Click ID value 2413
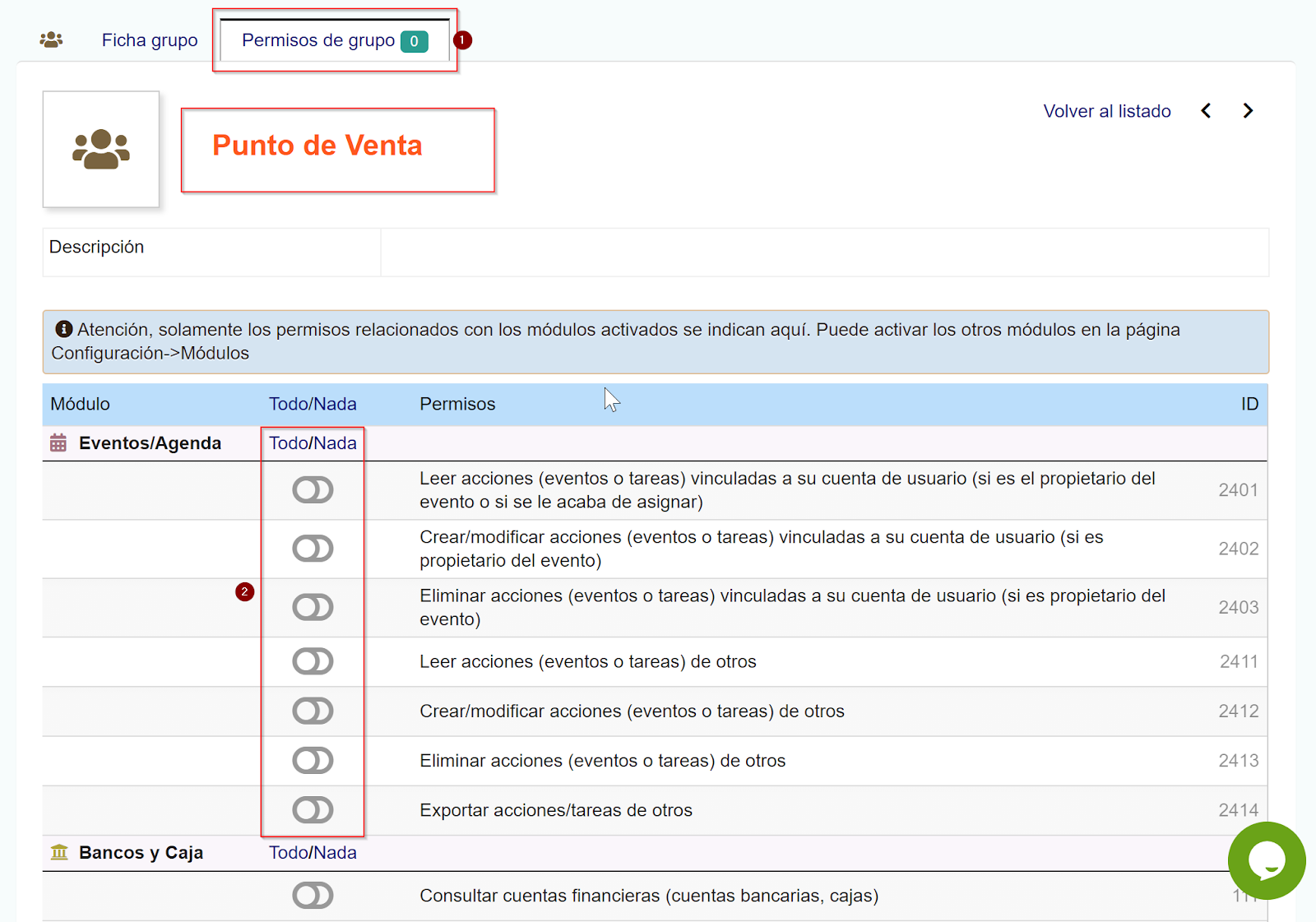This screenshot has width=1316, height=922. (1239, 761)
